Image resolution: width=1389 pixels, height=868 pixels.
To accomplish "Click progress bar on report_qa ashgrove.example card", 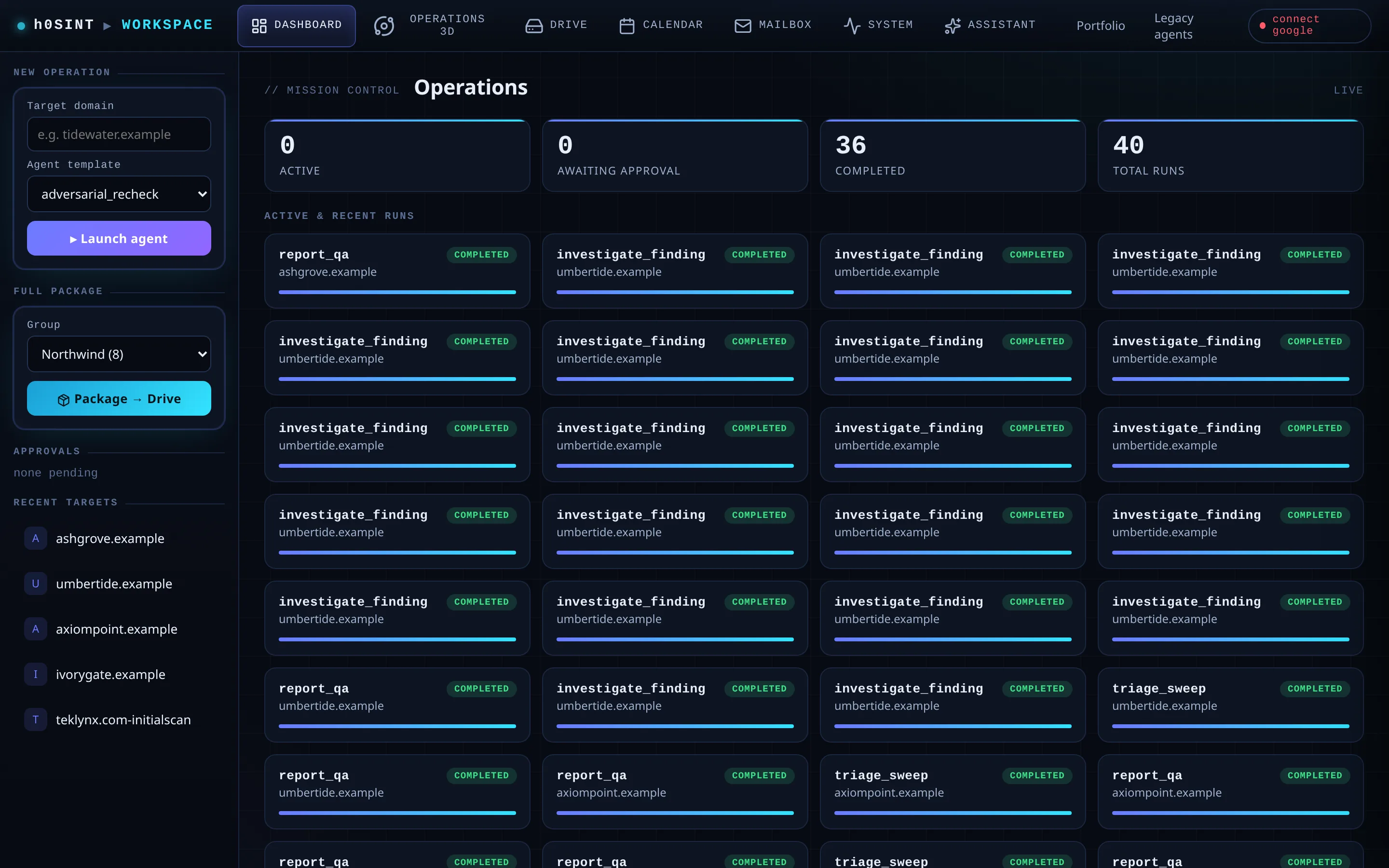I will 397,292.
